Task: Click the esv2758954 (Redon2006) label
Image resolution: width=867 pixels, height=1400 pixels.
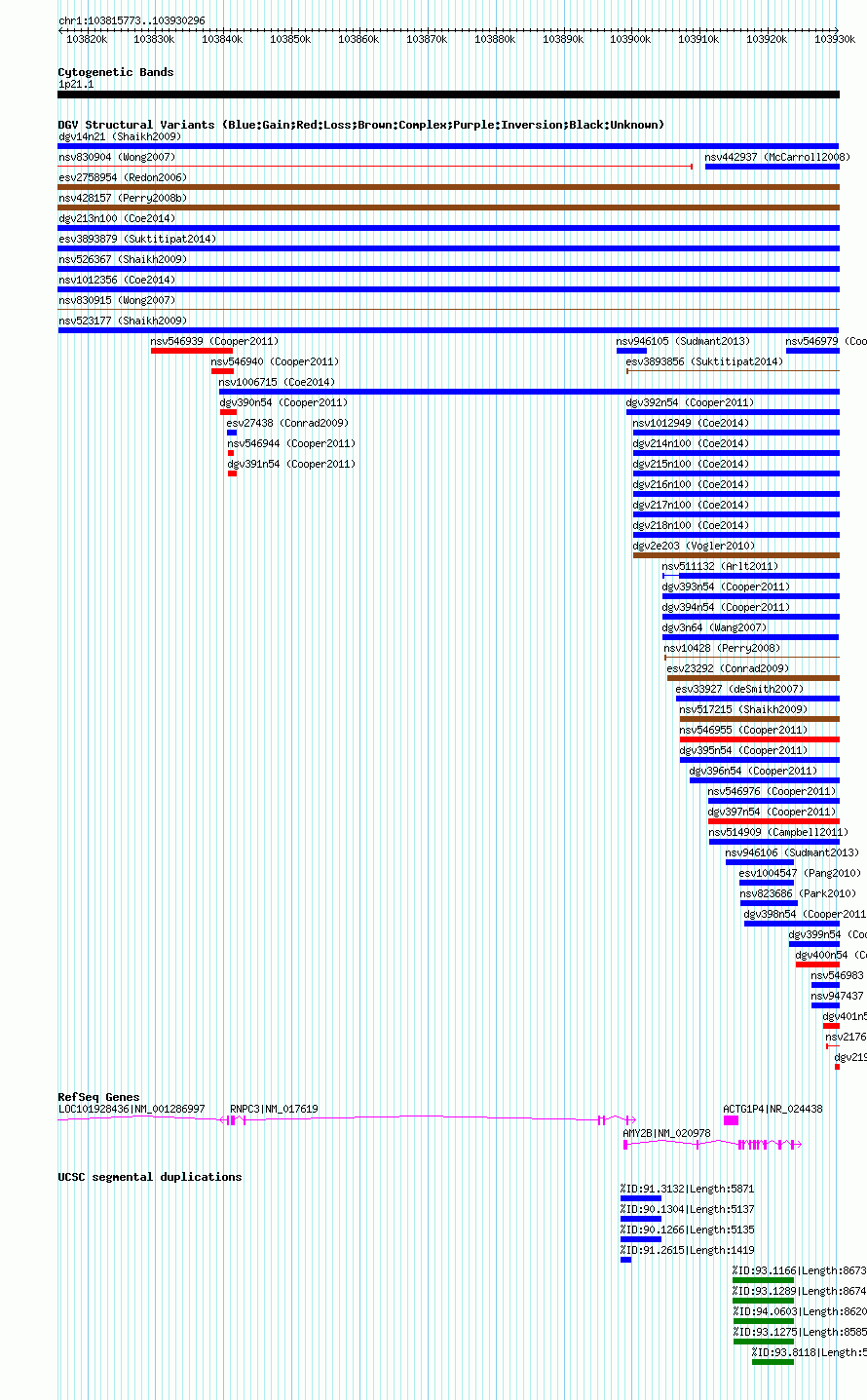Action: click(x=123, y=177)
